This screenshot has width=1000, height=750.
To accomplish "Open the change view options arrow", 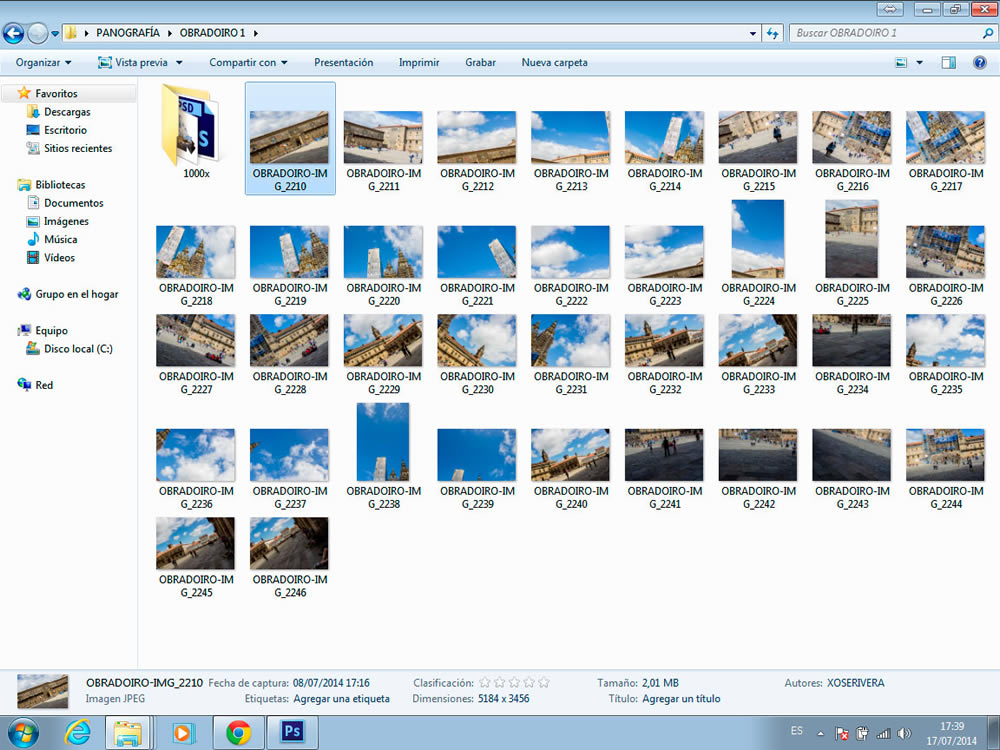I will click(920, 62).
